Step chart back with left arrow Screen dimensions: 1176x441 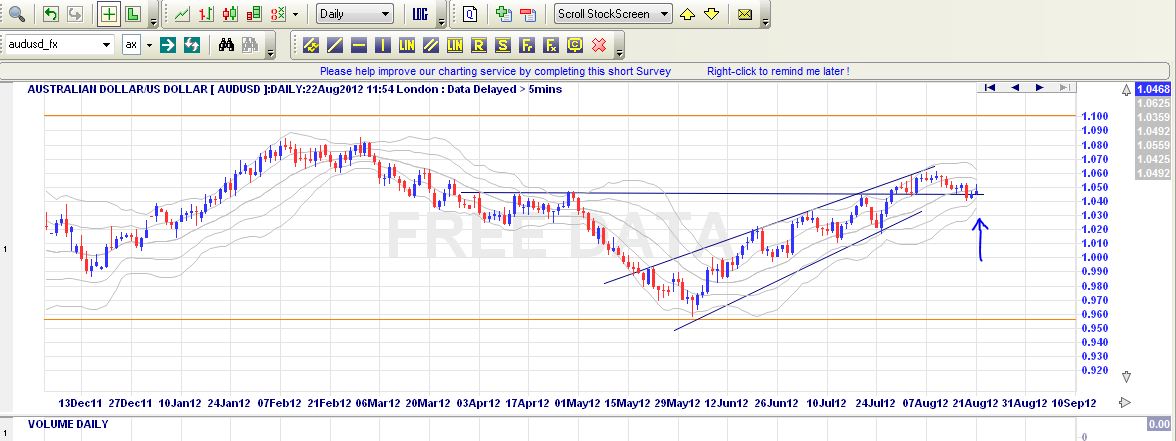[x=1015, y=88]
